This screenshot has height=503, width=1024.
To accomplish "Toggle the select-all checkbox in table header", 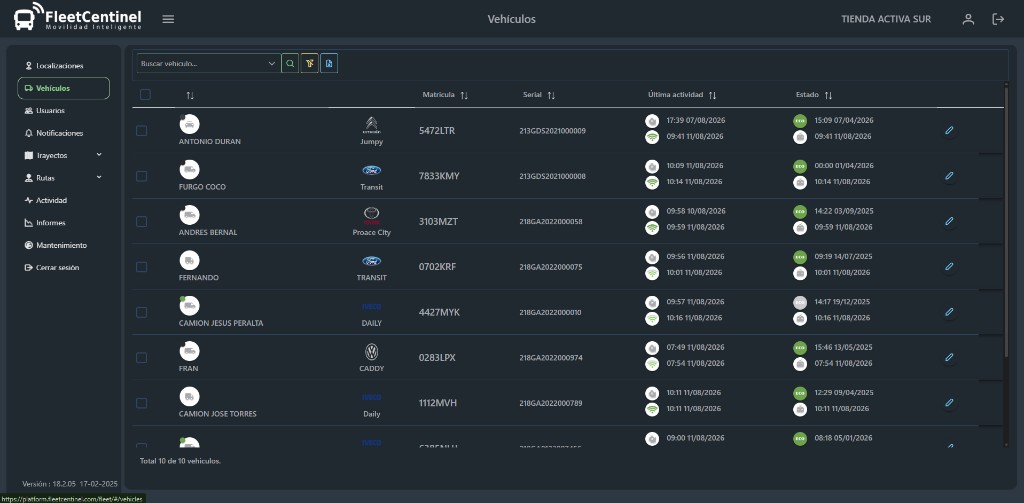I will [145, 95].
